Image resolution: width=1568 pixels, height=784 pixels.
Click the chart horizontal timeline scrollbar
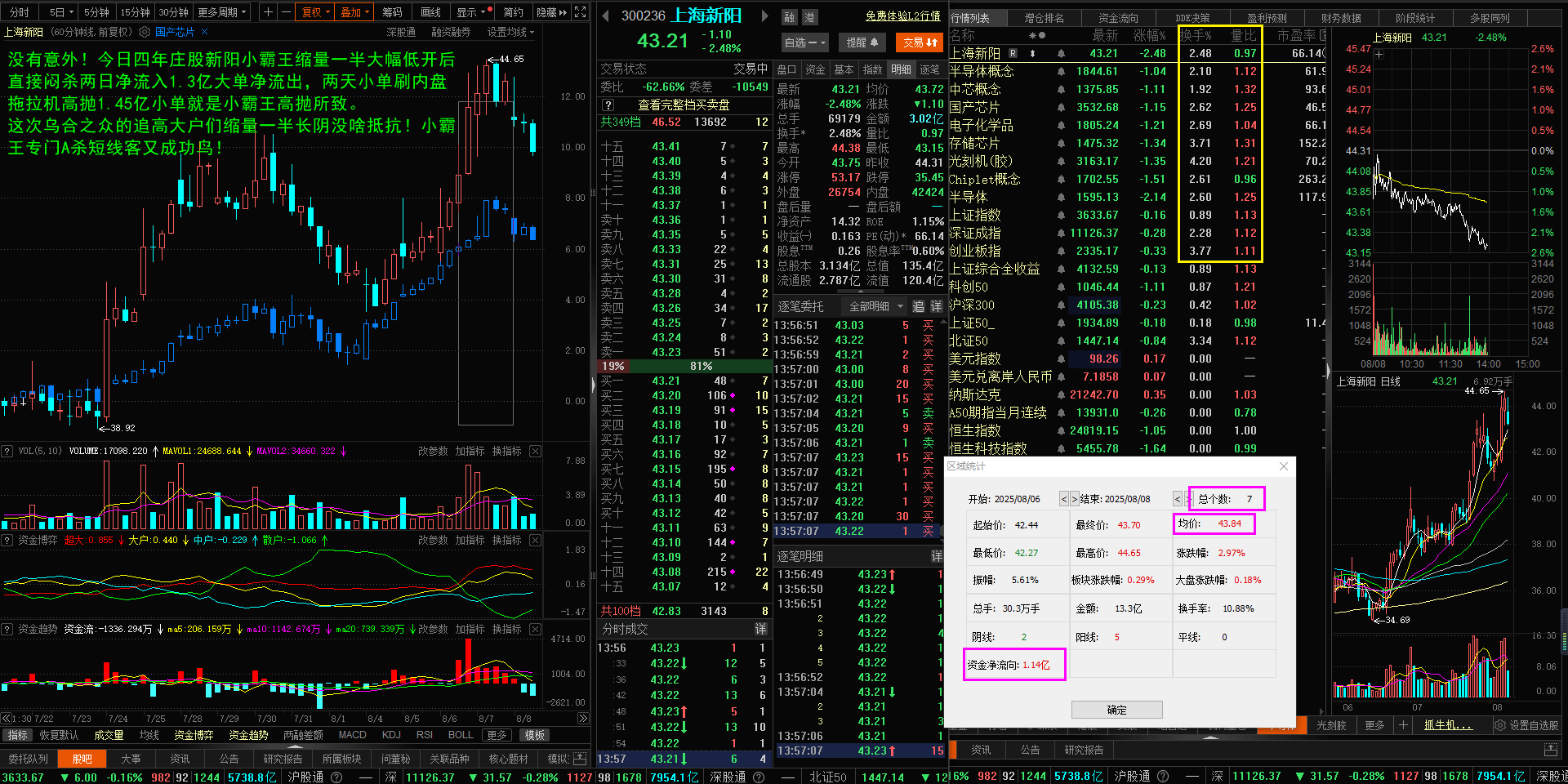[x=295, y=719]
